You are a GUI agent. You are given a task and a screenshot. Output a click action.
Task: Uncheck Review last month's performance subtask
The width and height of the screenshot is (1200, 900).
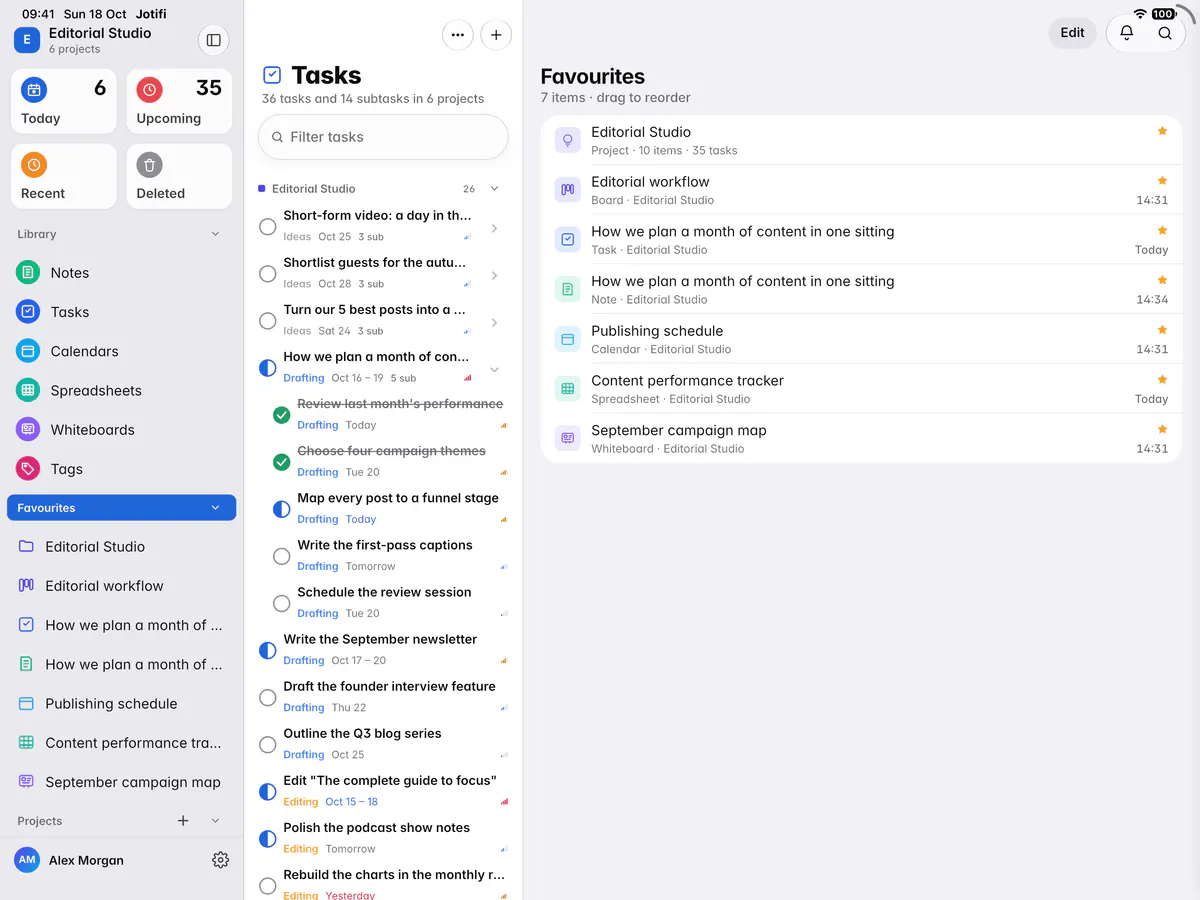tap(282, 415)
